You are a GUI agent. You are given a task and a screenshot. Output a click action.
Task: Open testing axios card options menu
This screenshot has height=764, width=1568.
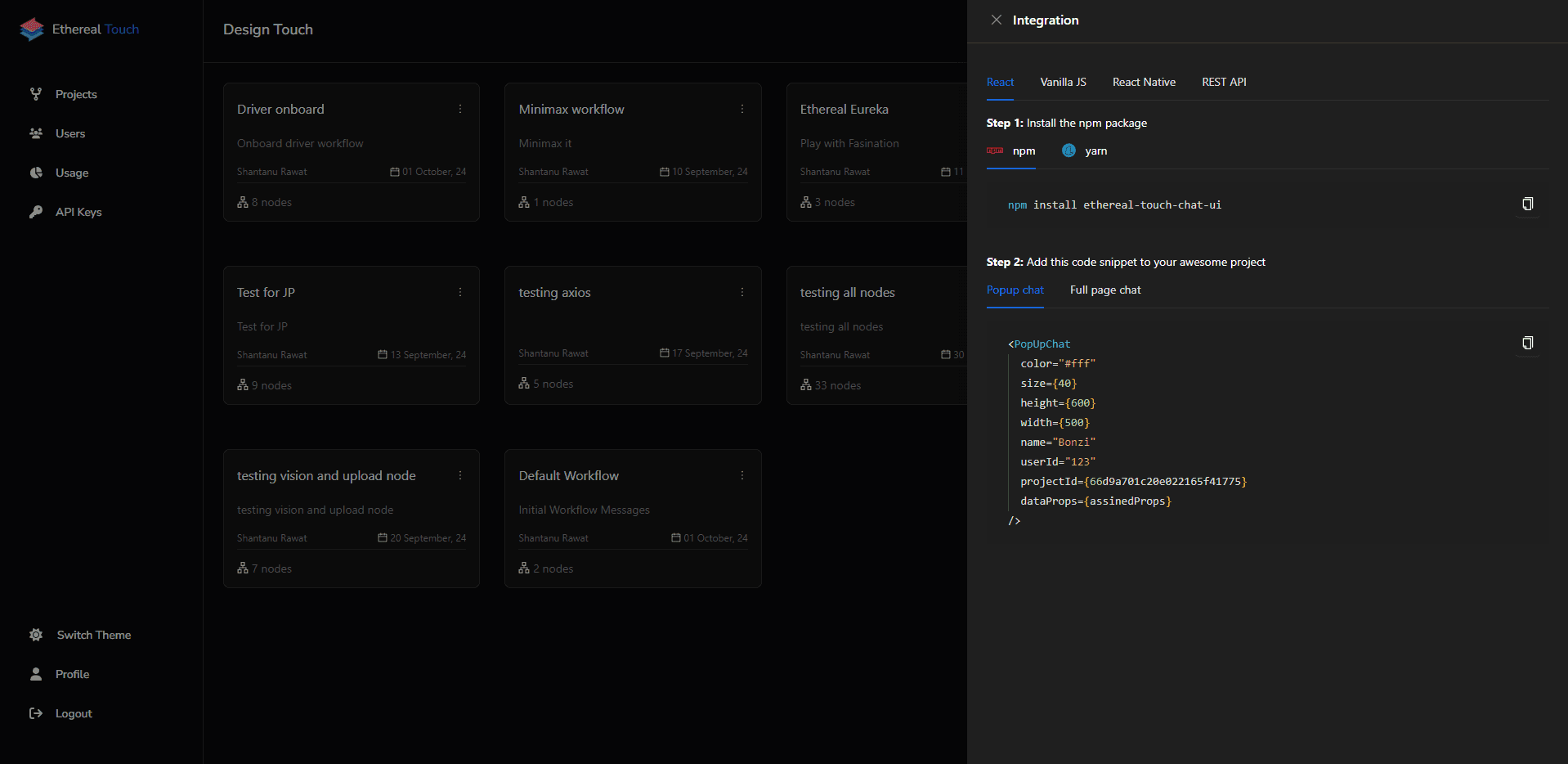(x=742, y=292)
